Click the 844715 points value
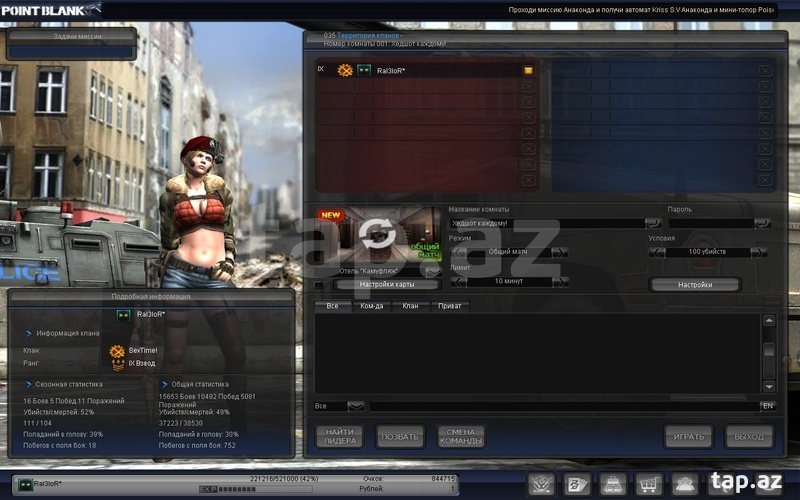The height and width of the screenshot is (500, 800). pyautogui.click(x=443, y=479)
